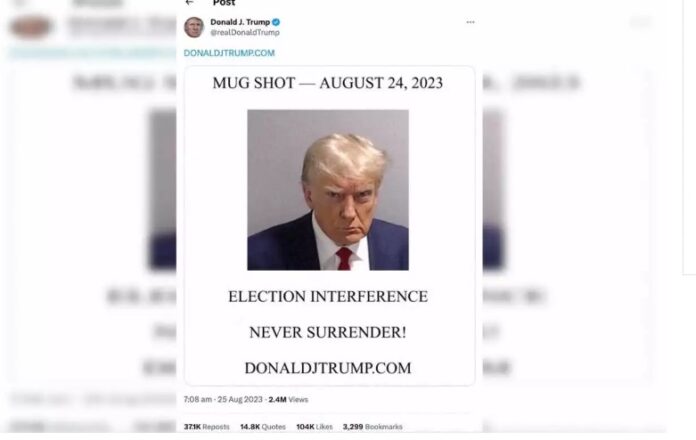Open the 7:08 am 25 Aug 2023 timestamp
Screen dimensions: 696x440
point(223,399)
